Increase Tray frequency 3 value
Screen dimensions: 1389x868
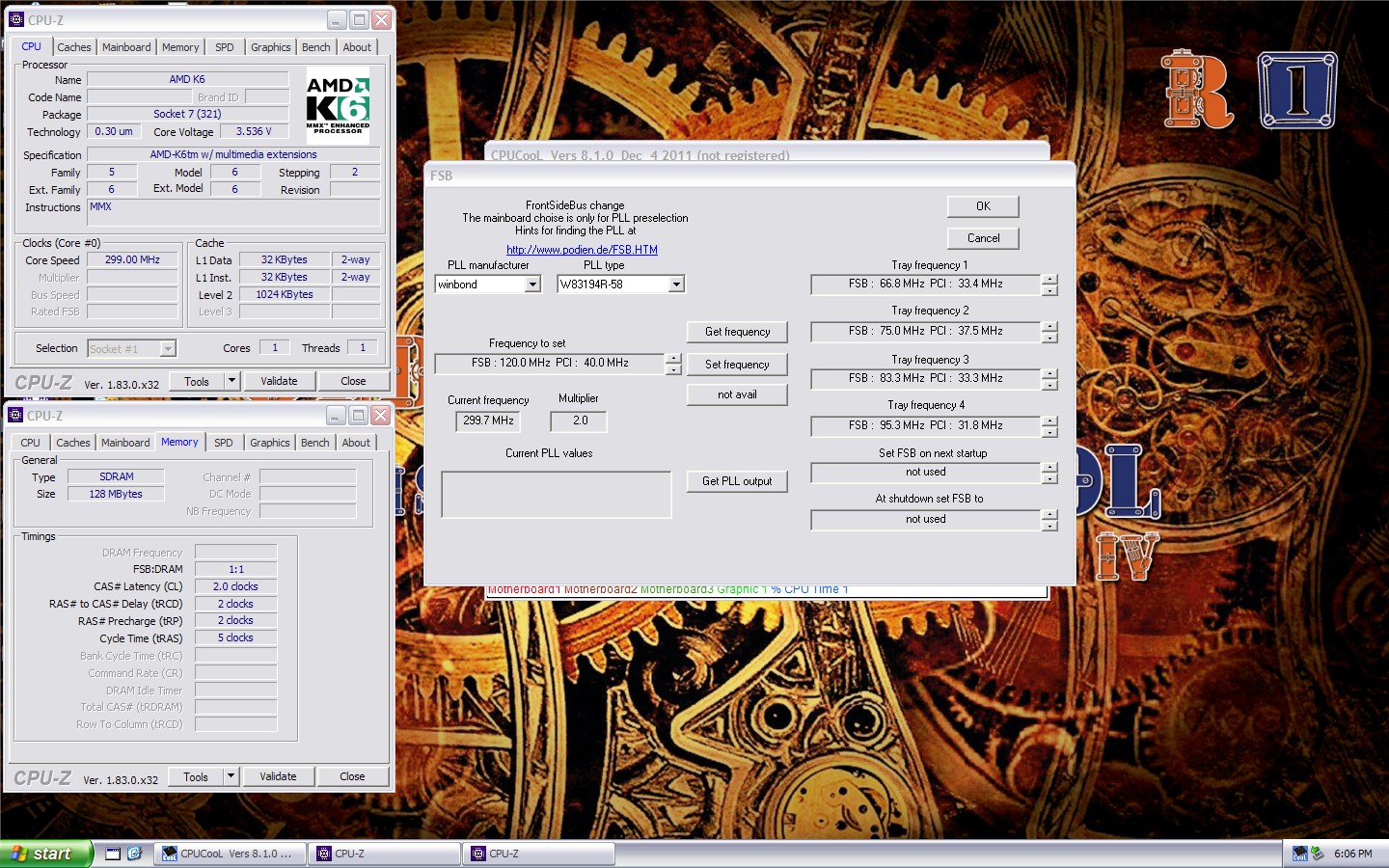[1049, 373]
